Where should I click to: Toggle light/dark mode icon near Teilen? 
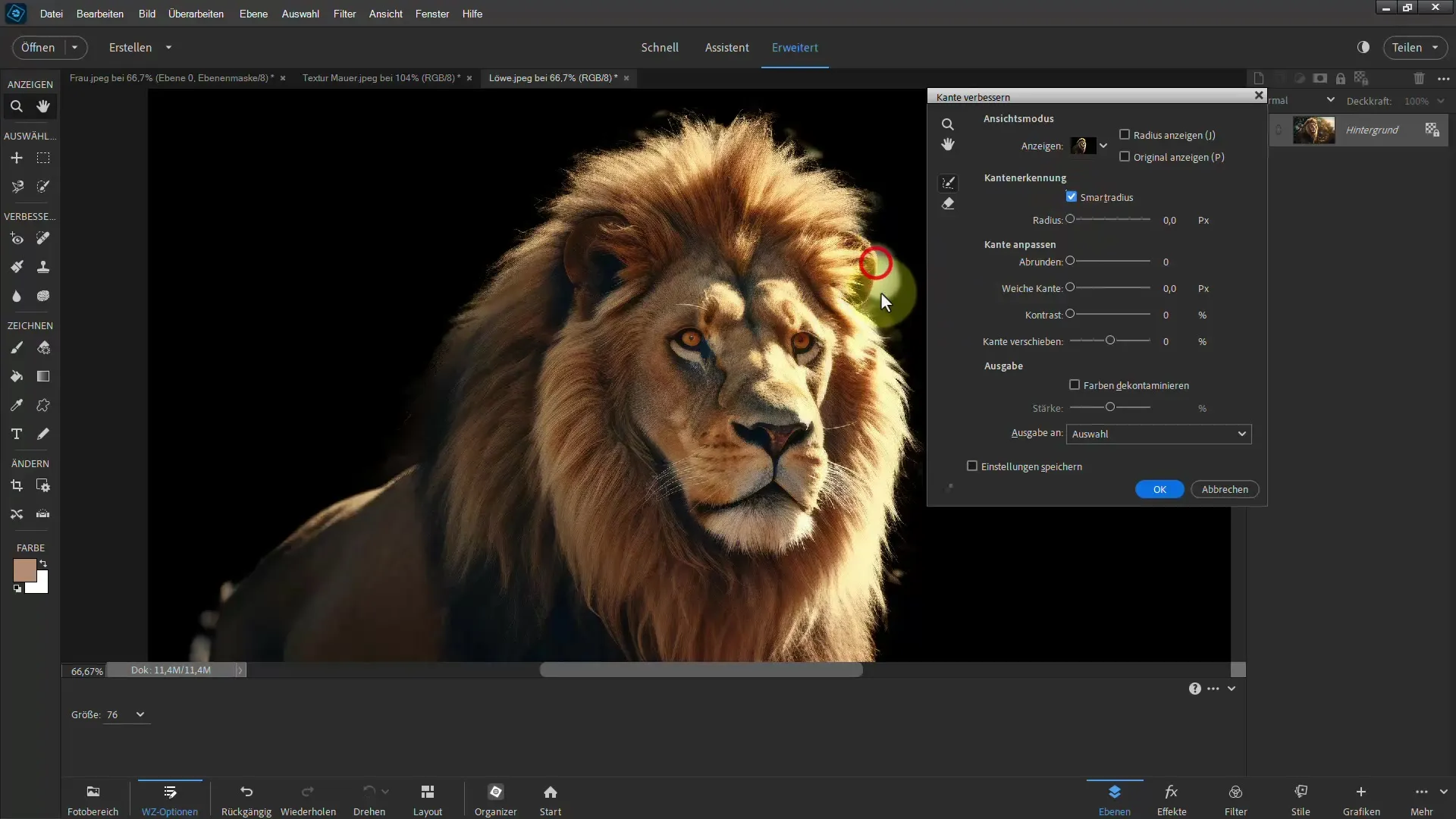[x=1363, y=47]
